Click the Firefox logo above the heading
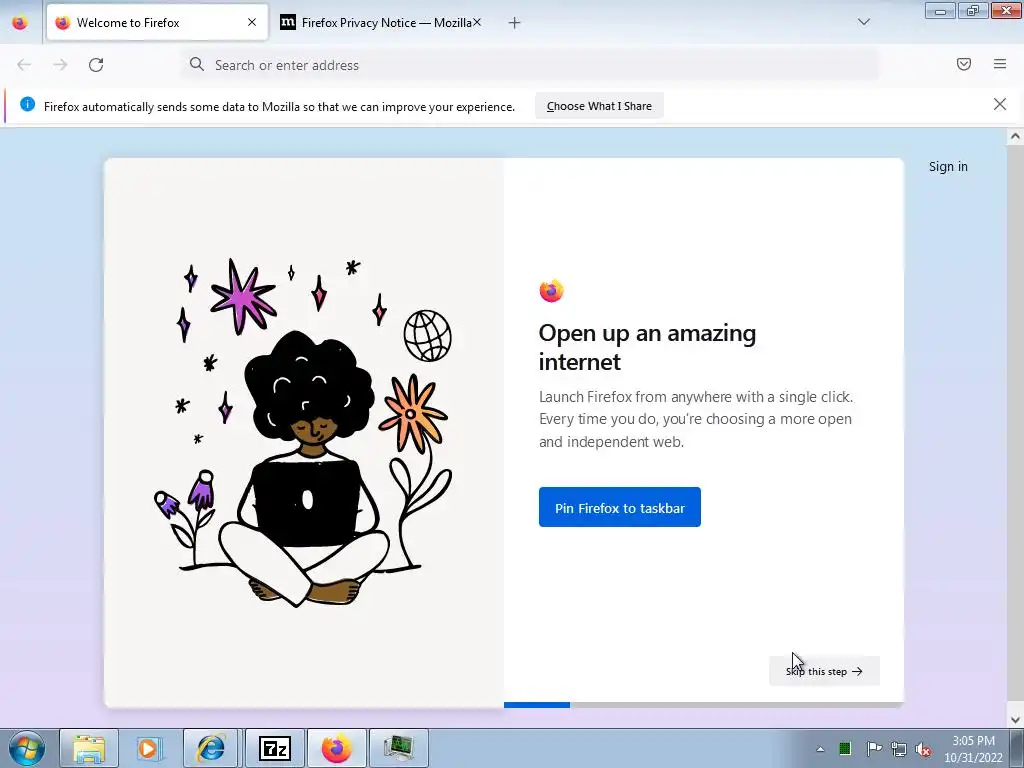Viewport: 1024px width, 768px height. [551, 291]
